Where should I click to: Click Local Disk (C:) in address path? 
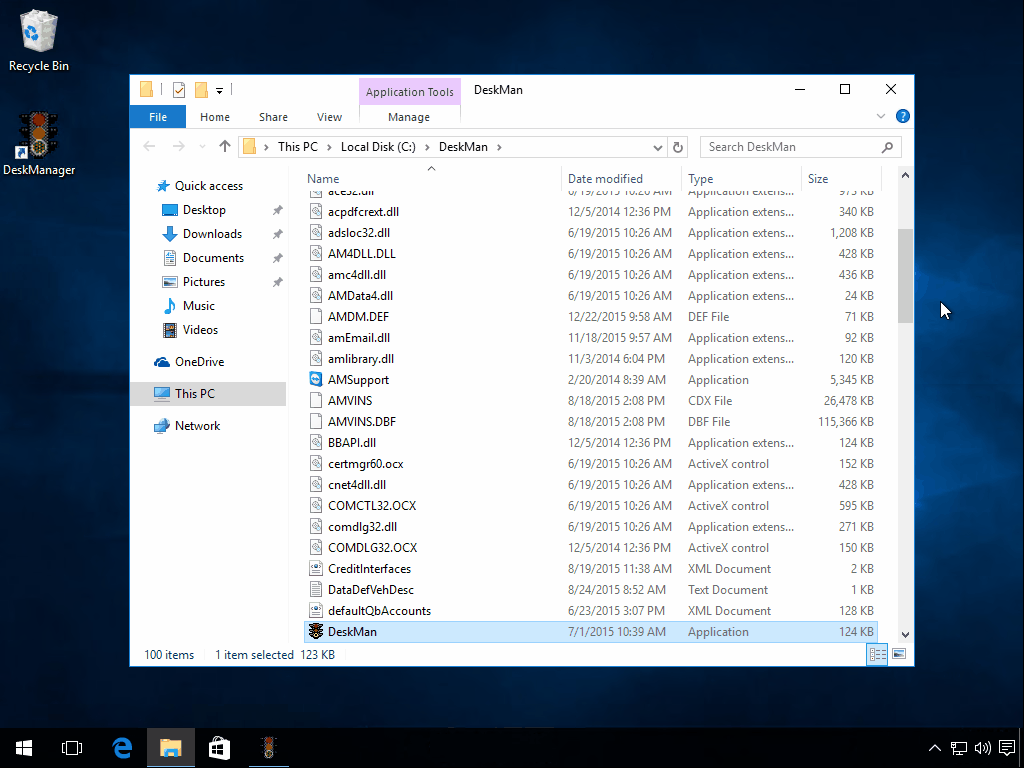[378, 147]
